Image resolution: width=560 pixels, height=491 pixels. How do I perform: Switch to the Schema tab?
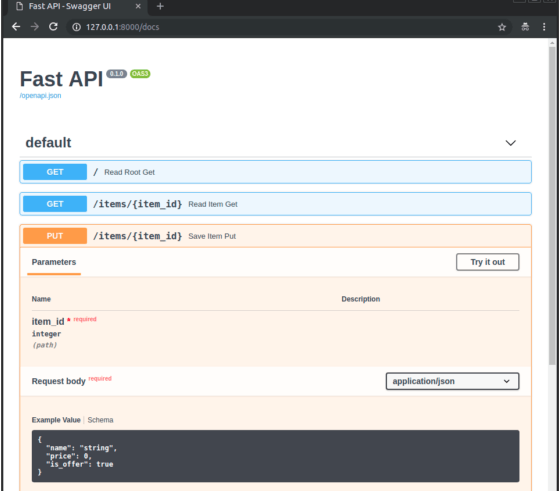[x=100, y=420]
